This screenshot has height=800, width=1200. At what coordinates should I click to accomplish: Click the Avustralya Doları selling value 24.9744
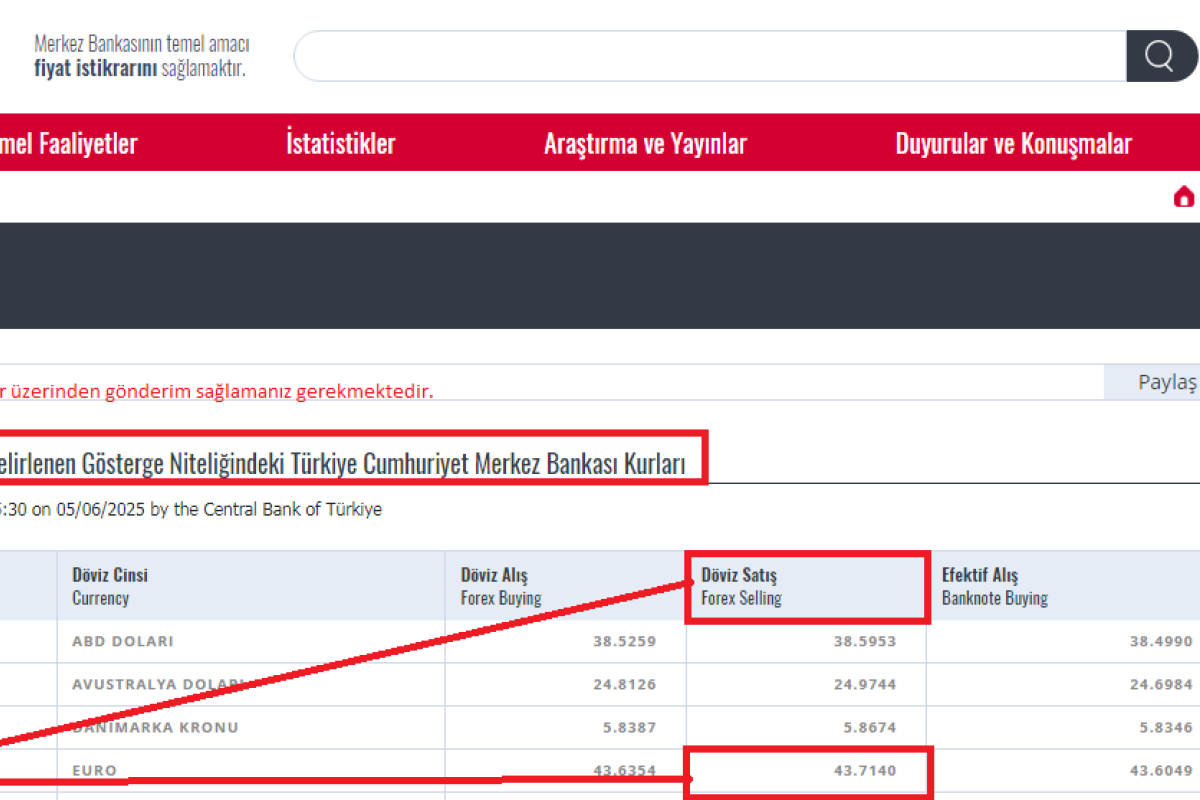coord(865,685)
